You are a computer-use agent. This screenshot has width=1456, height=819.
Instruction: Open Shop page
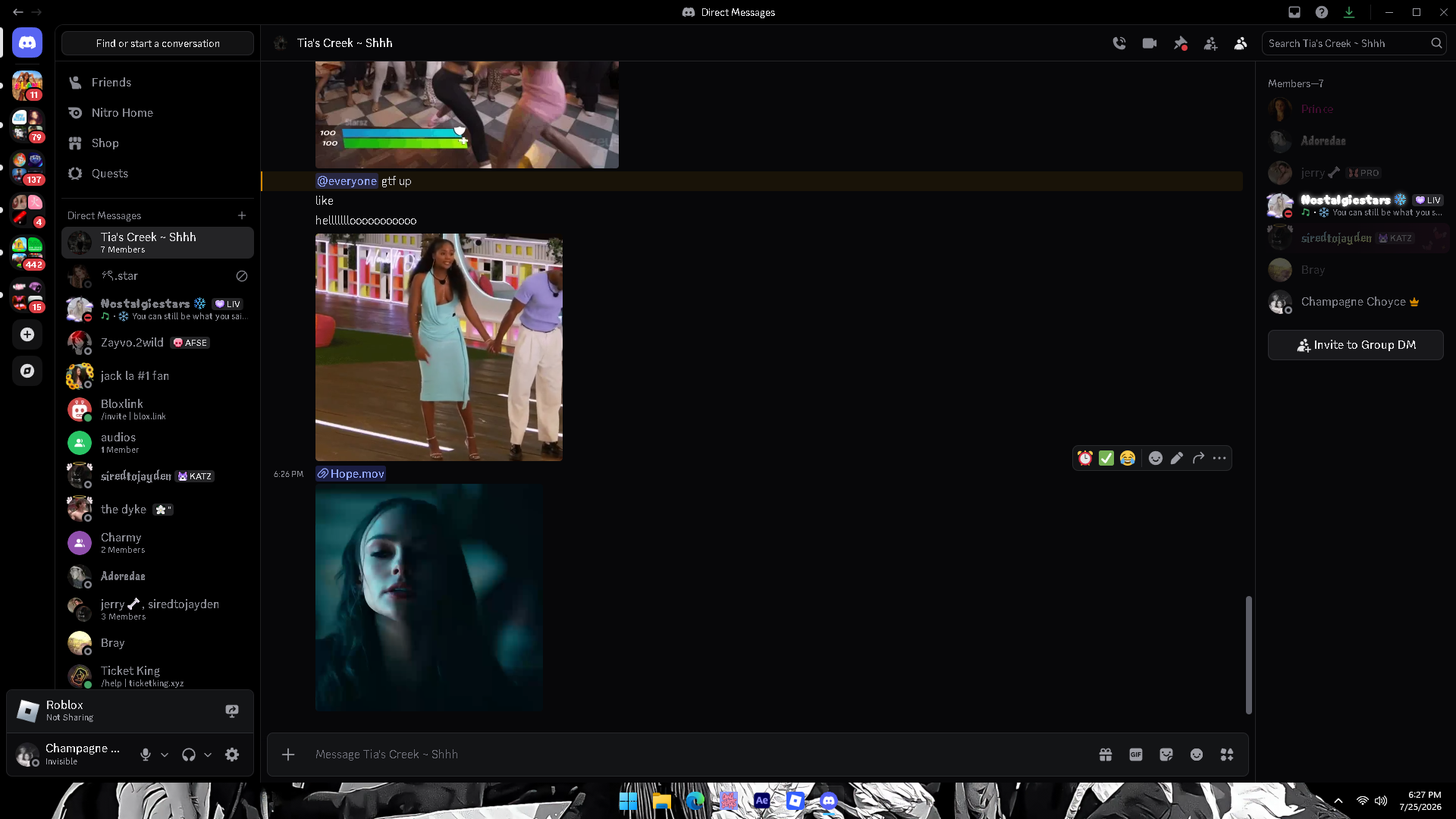(x=158, y=143)
